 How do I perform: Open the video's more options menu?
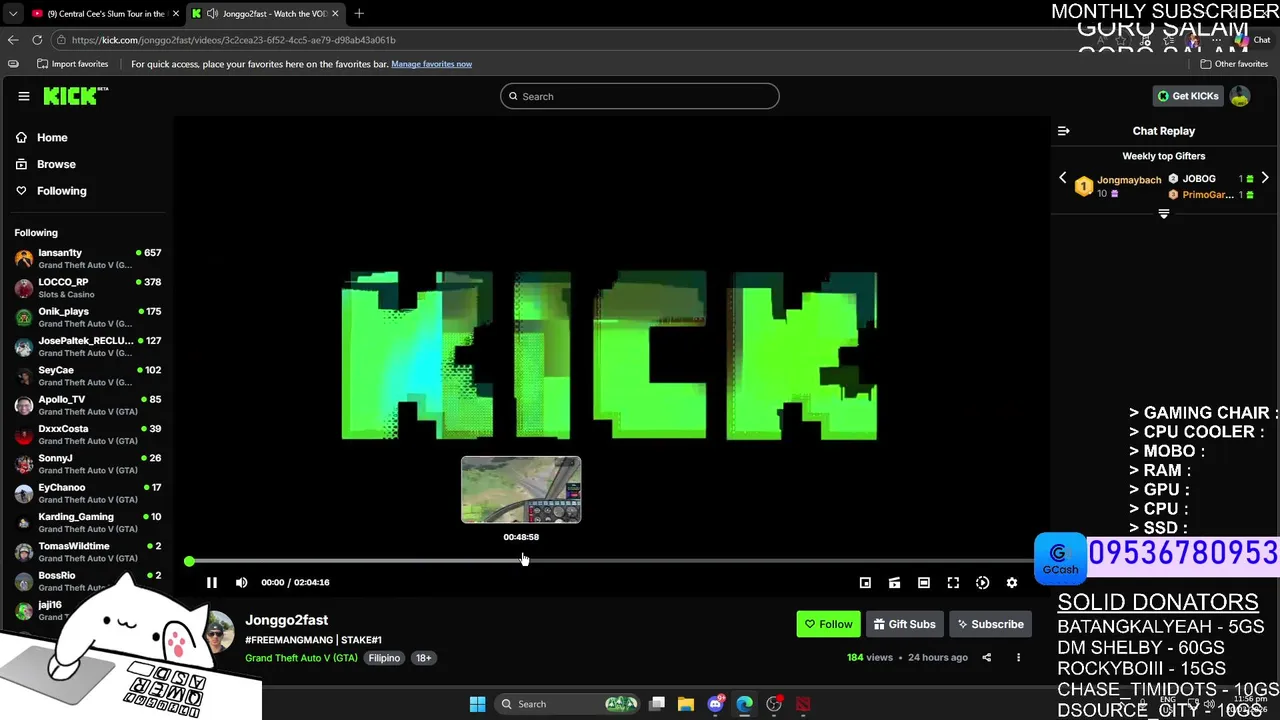click(x=1018, y=657)
